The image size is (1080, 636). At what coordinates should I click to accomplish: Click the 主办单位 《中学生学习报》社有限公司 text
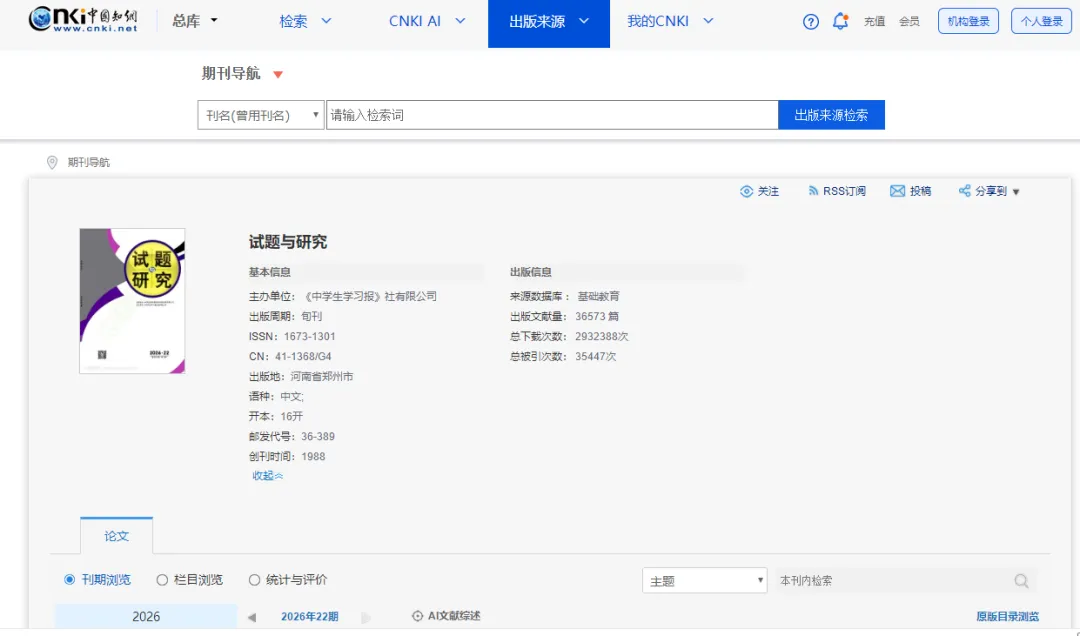pos(343,296)
